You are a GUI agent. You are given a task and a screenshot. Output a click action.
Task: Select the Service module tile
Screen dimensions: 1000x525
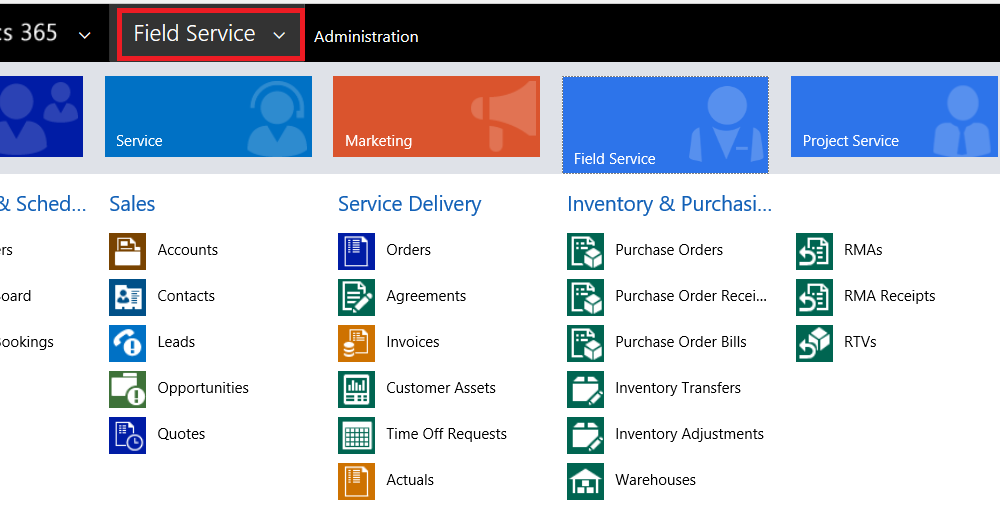click(x=209, y=116)
